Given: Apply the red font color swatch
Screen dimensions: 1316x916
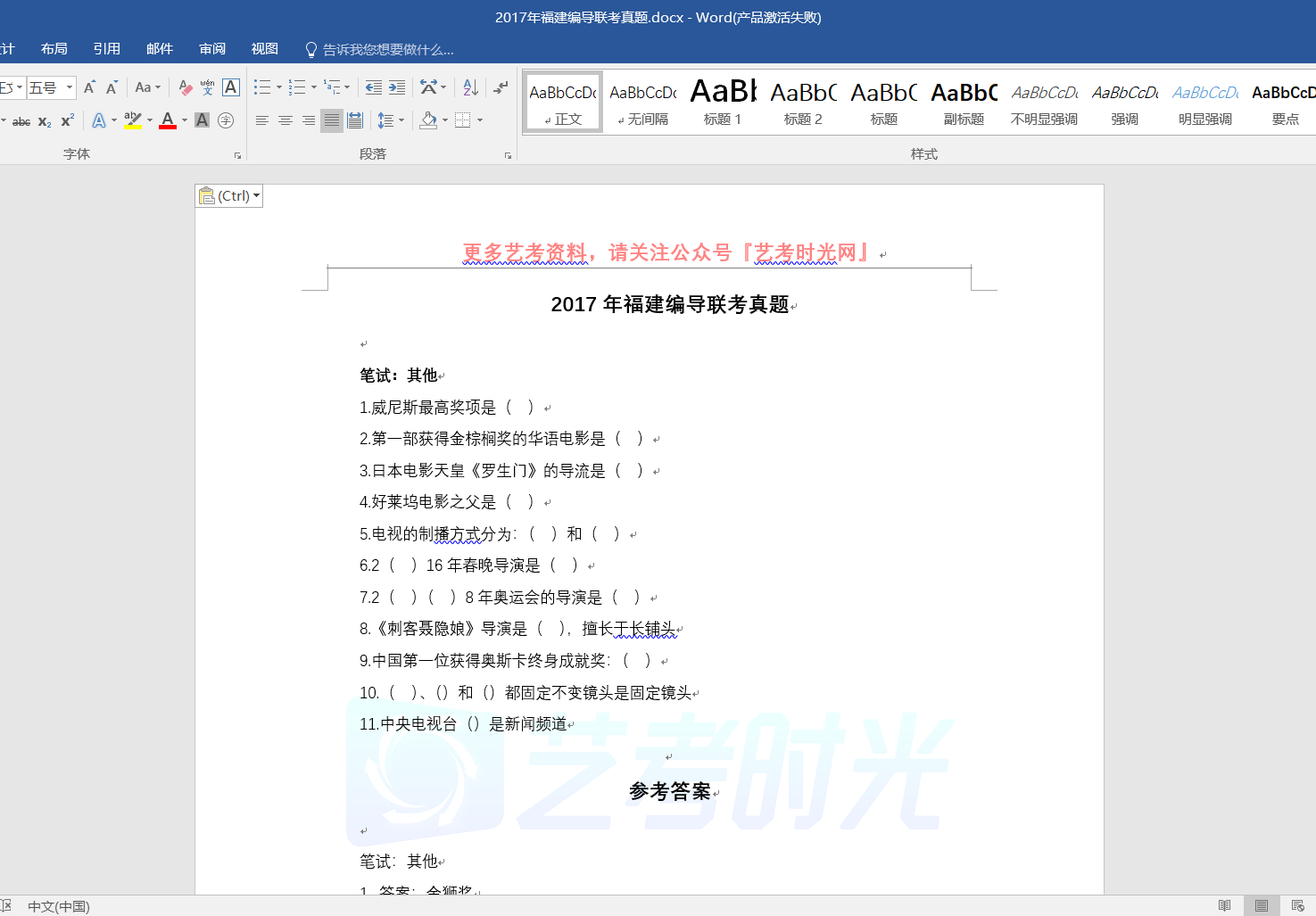Looking at the screenshot, I should click(168, 120).
